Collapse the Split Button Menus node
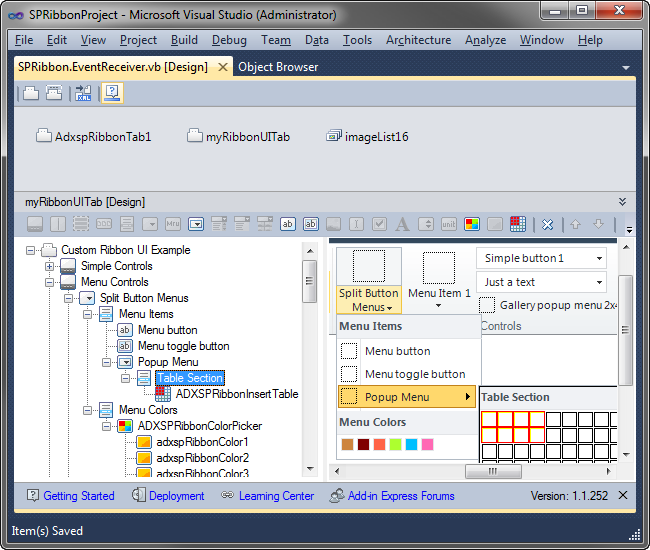 [x=68, y=298]
